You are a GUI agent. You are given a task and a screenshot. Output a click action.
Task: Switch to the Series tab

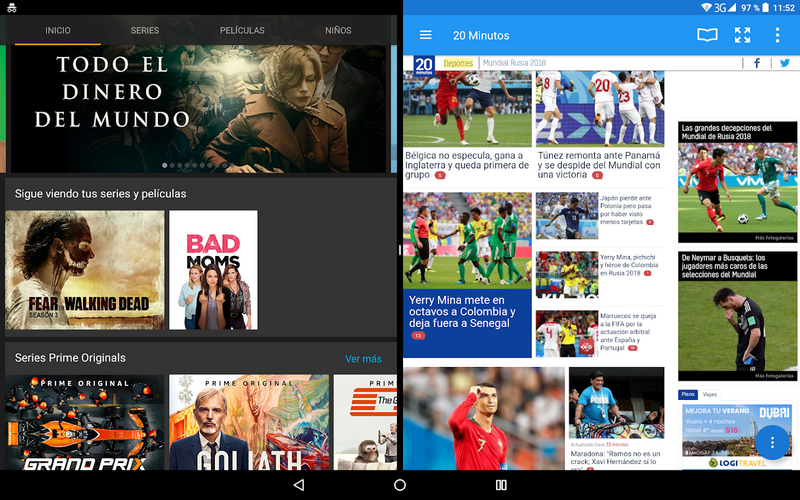point(145,31)
